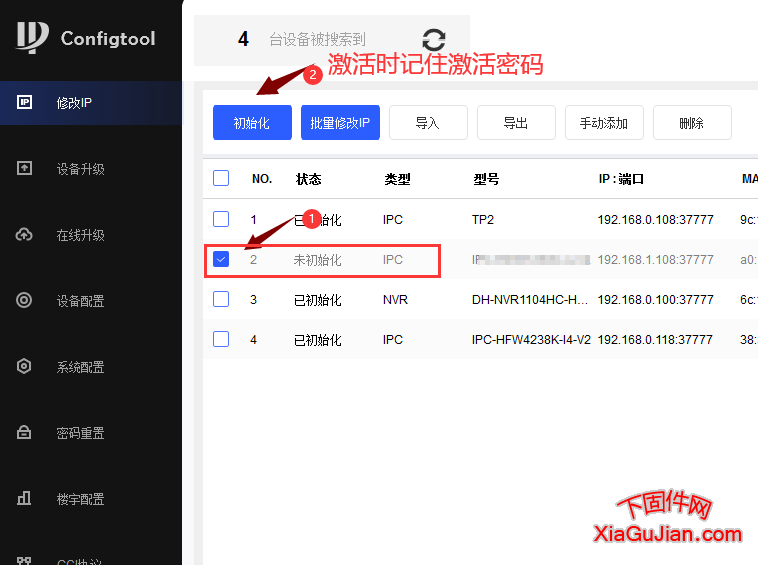
Task: Click the 修改IP sidebar icon
Action: (25, 102)
